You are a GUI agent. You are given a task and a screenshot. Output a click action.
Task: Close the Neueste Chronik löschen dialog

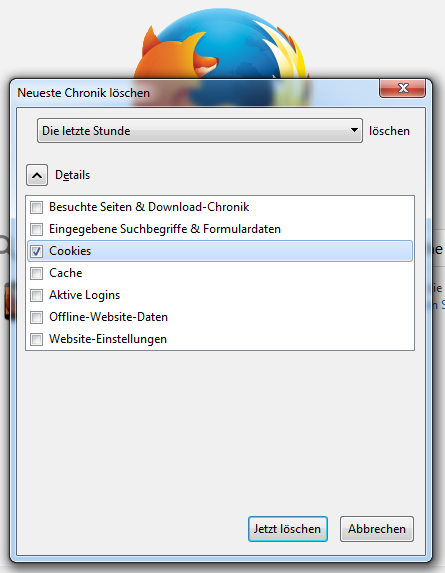[403, 88]
